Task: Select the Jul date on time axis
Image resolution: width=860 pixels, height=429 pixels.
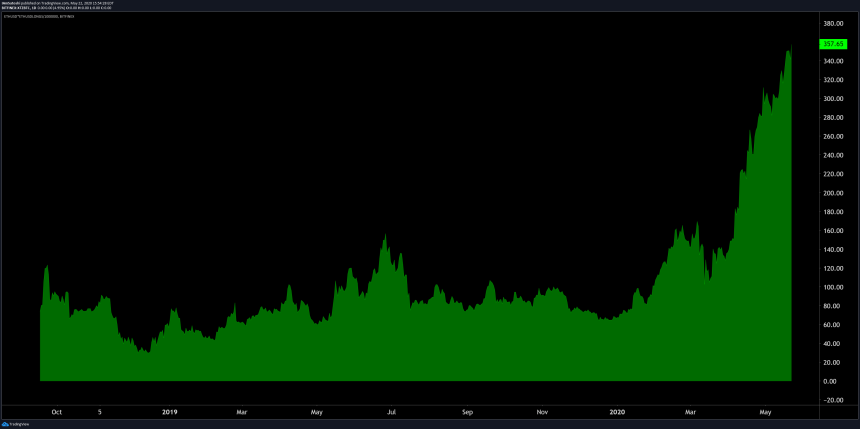Action: click(391, 411)
